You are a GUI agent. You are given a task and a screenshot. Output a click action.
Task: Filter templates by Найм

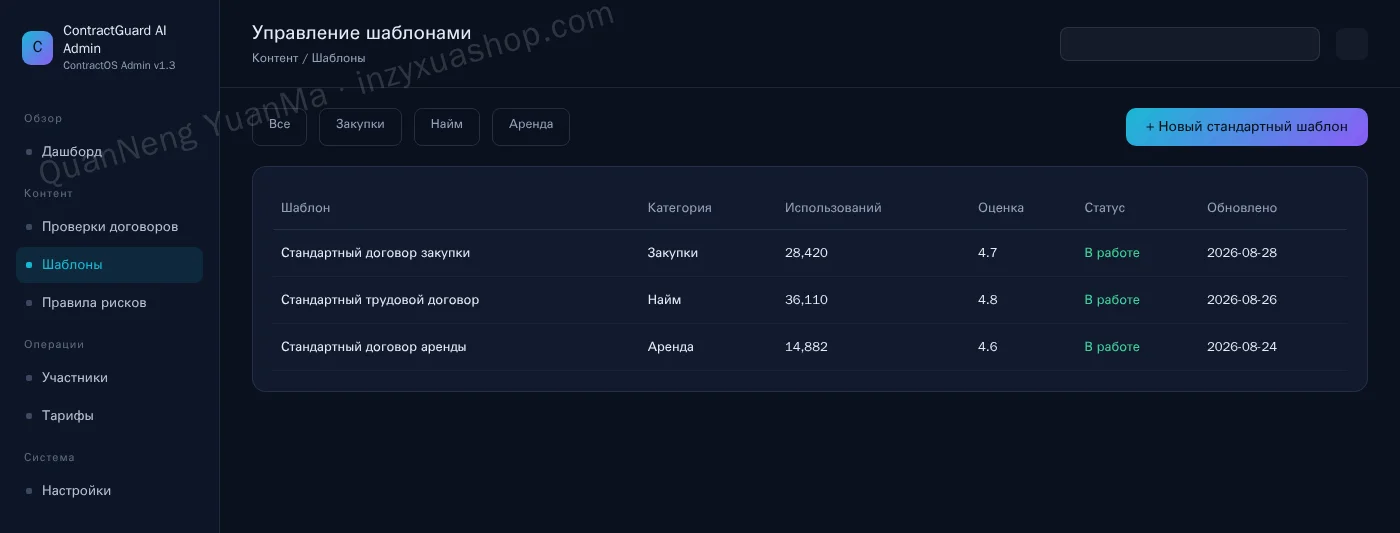coord(447,127)
